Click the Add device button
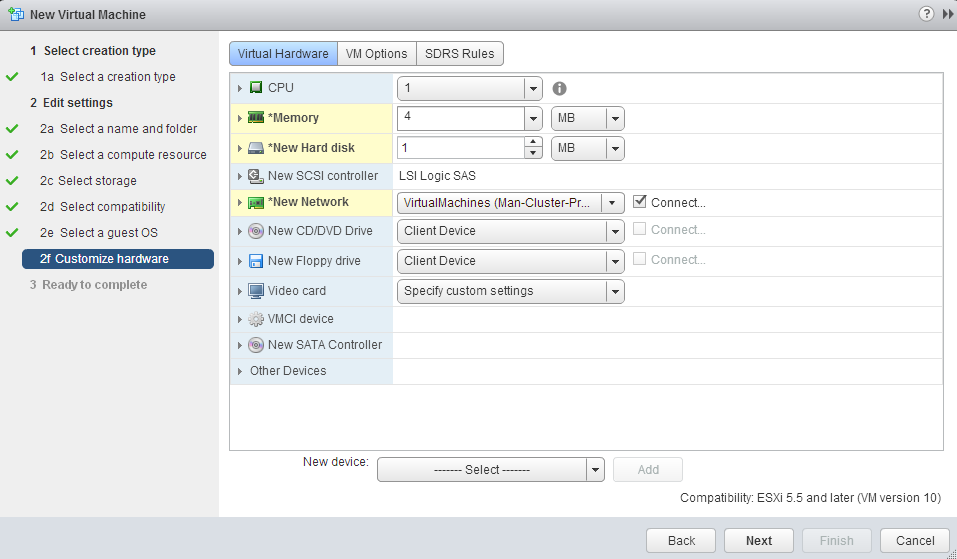 (x=648, y=470)
